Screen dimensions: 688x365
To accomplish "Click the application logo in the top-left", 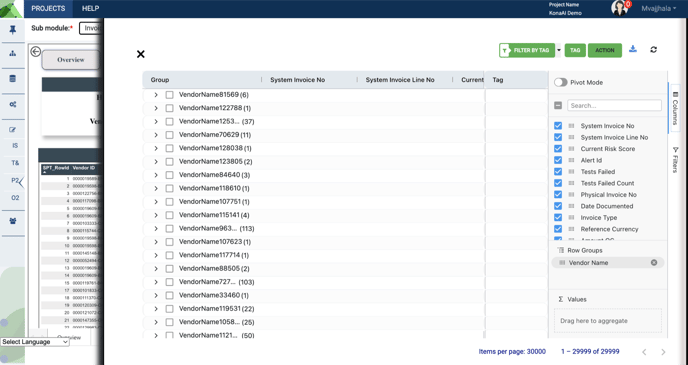I will pyautogui.click(x=11, y=9).
